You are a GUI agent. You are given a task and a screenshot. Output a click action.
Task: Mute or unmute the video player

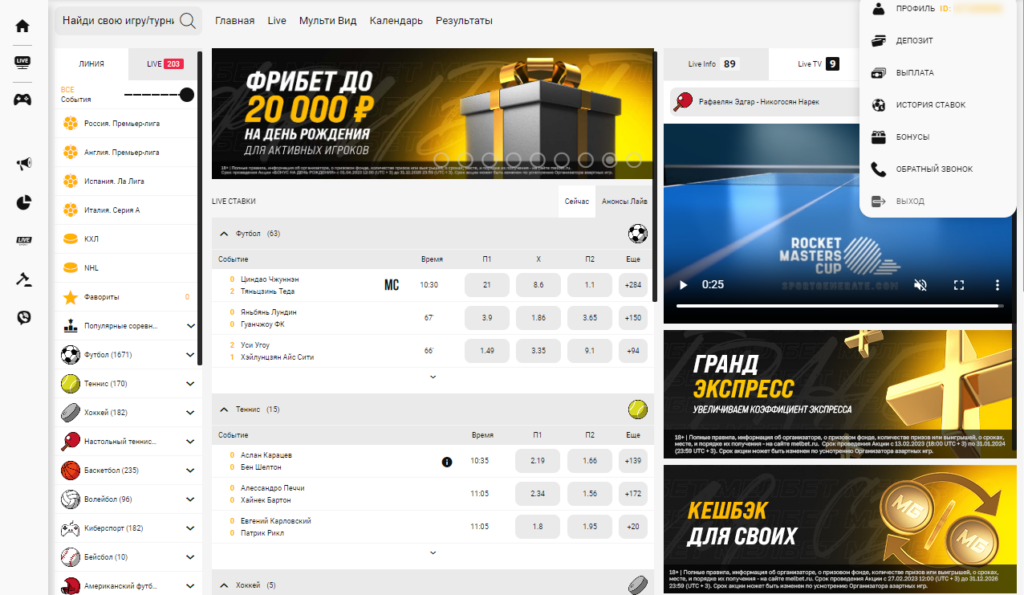point(920,285)
